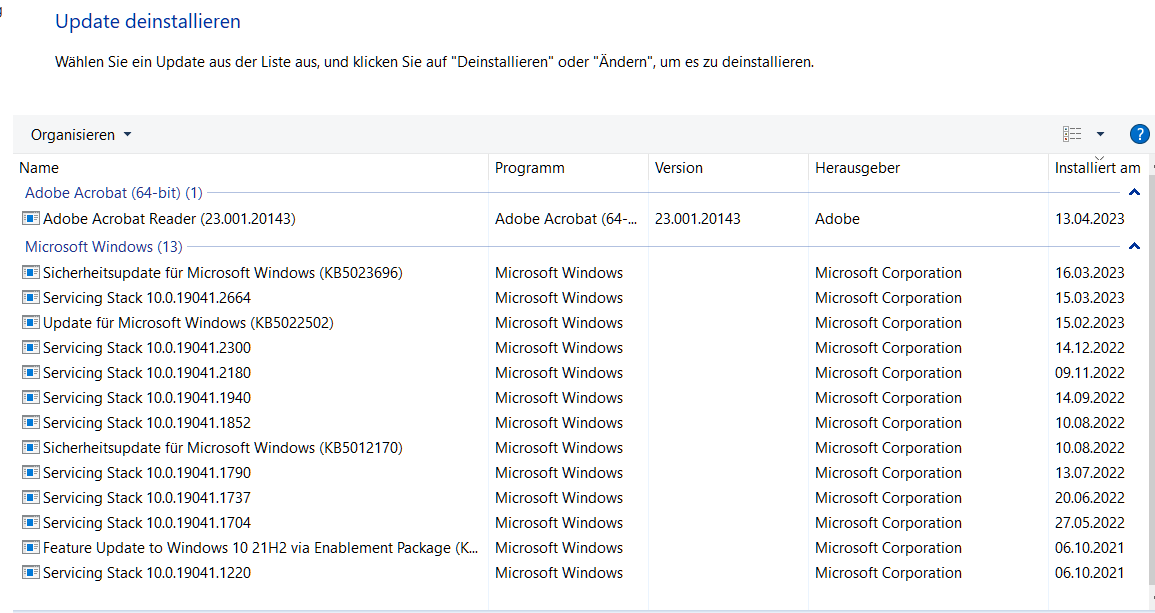The width and height of the screenshot is (1155, 613).
Task: Select the Microsoft Windows (13) group label
Action: coord(103,246)
